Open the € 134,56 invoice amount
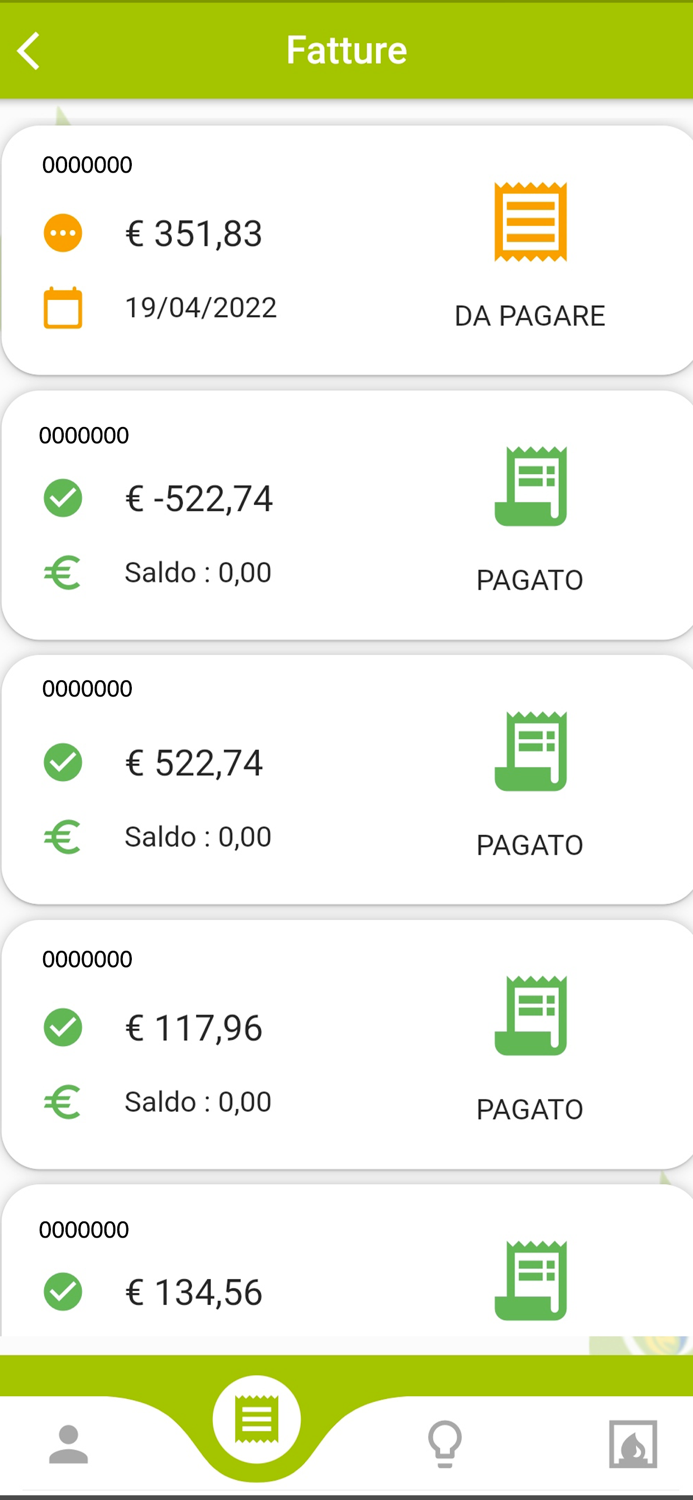This screenshot has width=693, height=1500. (194, 1293)
